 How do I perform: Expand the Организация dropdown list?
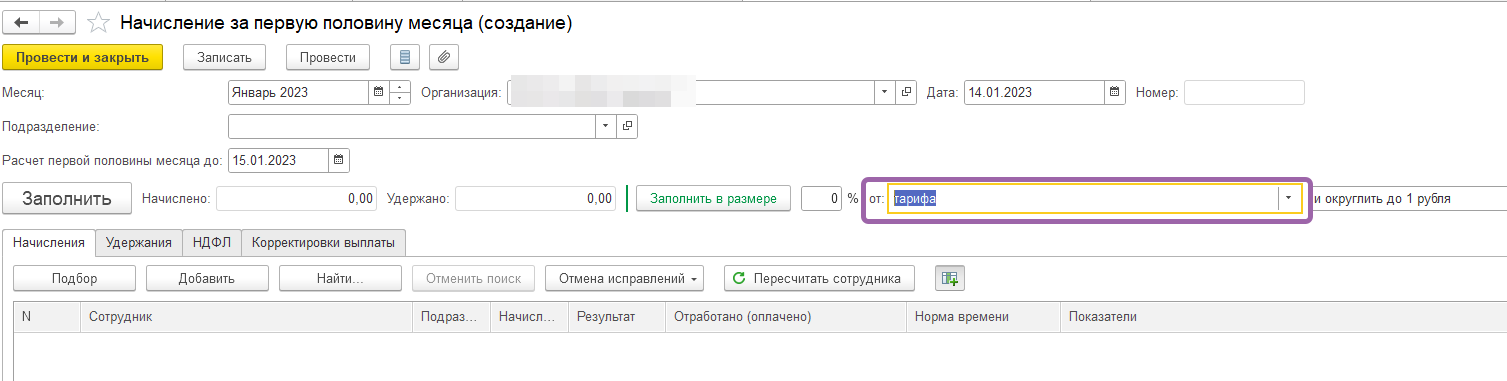885,92
